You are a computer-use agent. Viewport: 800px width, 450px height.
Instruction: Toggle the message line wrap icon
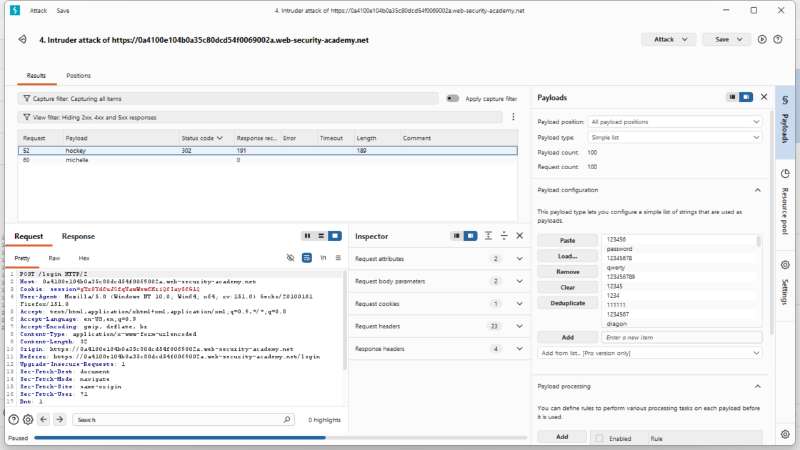tap(307, 258)
